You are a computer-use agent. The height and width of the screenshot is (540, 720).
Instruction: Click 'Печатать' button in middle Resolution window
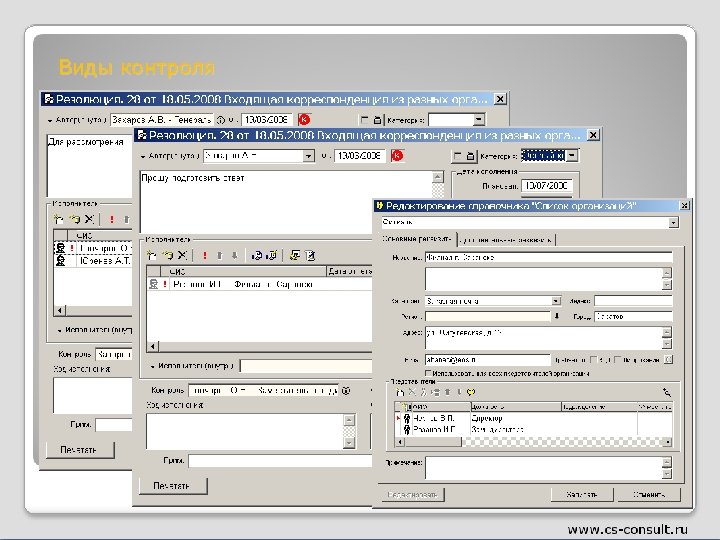point(171,486)
